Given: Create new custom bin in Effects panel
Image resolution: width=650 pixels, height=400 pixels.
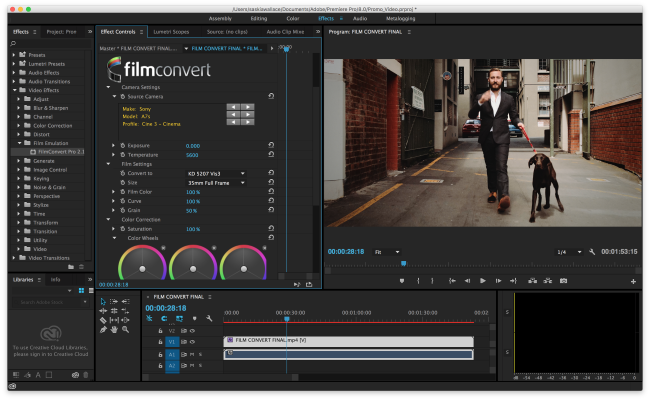Looking at the screenshot, I should pos(71,267).
